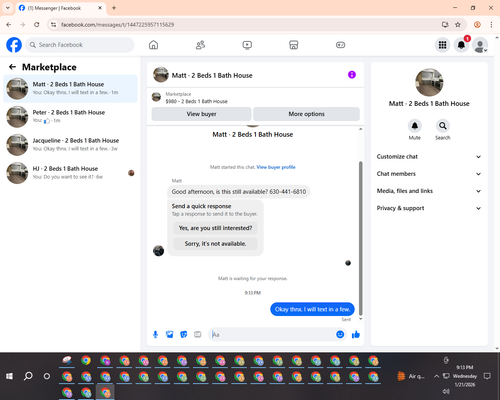Expand the Chat members section
The width and height of the screenshot is (500, 400).
429,174
